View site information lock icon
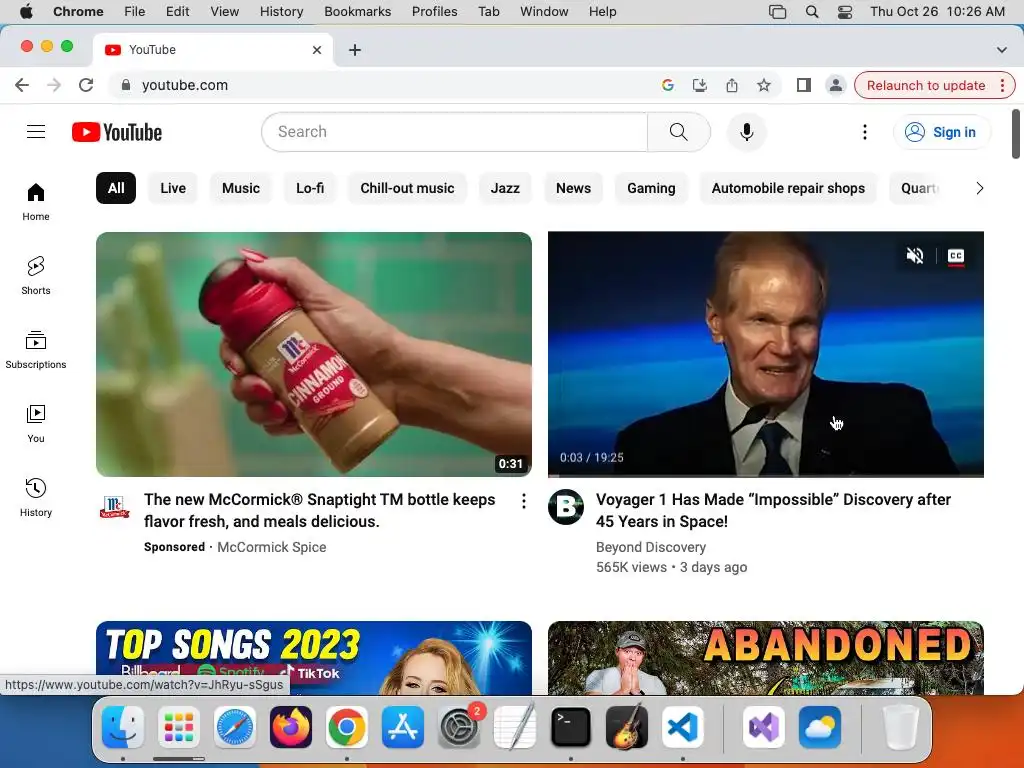 pyautogui.click(x=127, y=85)
